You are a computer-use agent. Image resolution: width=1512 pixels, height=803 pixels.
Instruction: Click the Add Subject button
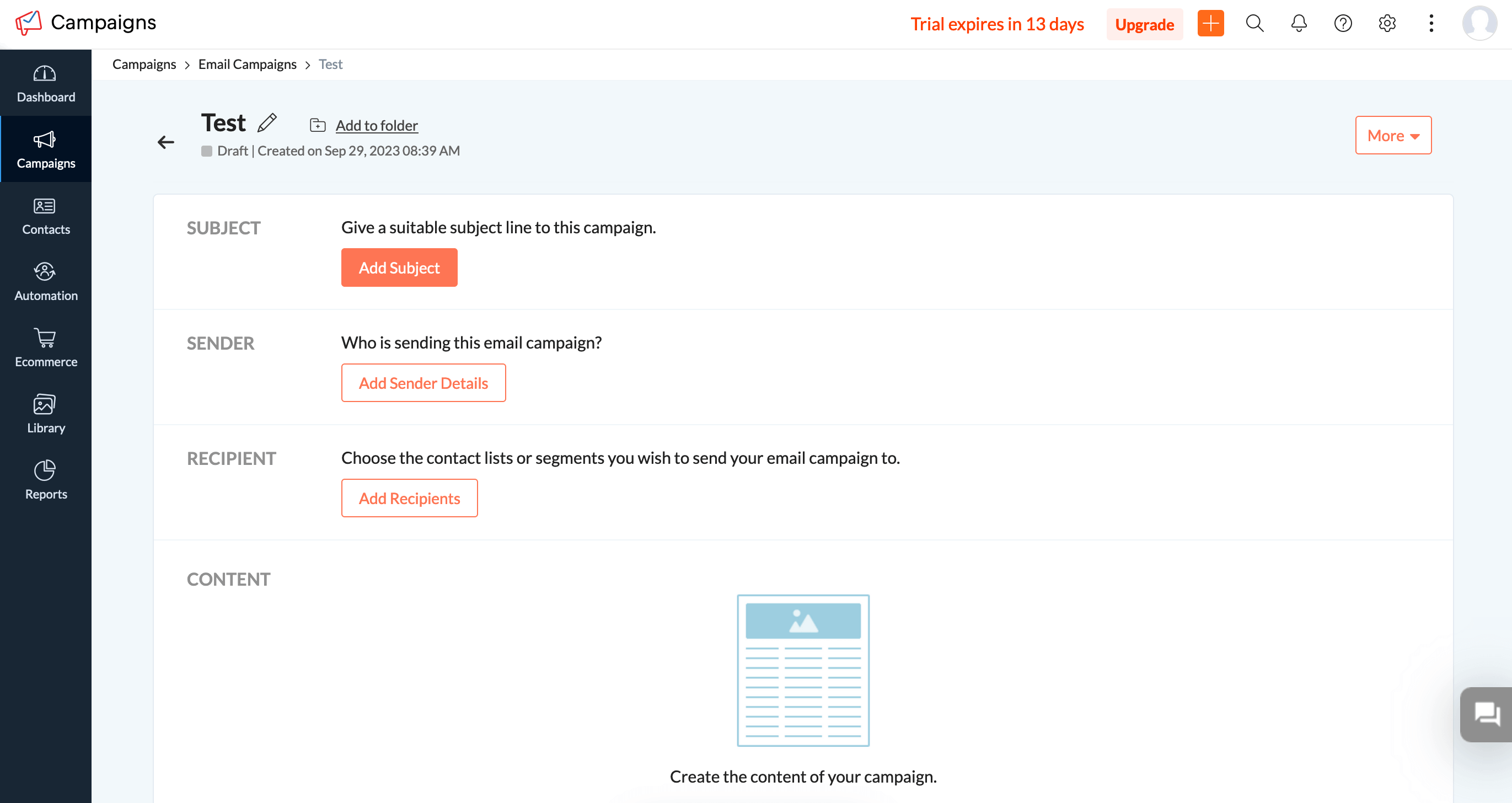(x=399, y=267)
